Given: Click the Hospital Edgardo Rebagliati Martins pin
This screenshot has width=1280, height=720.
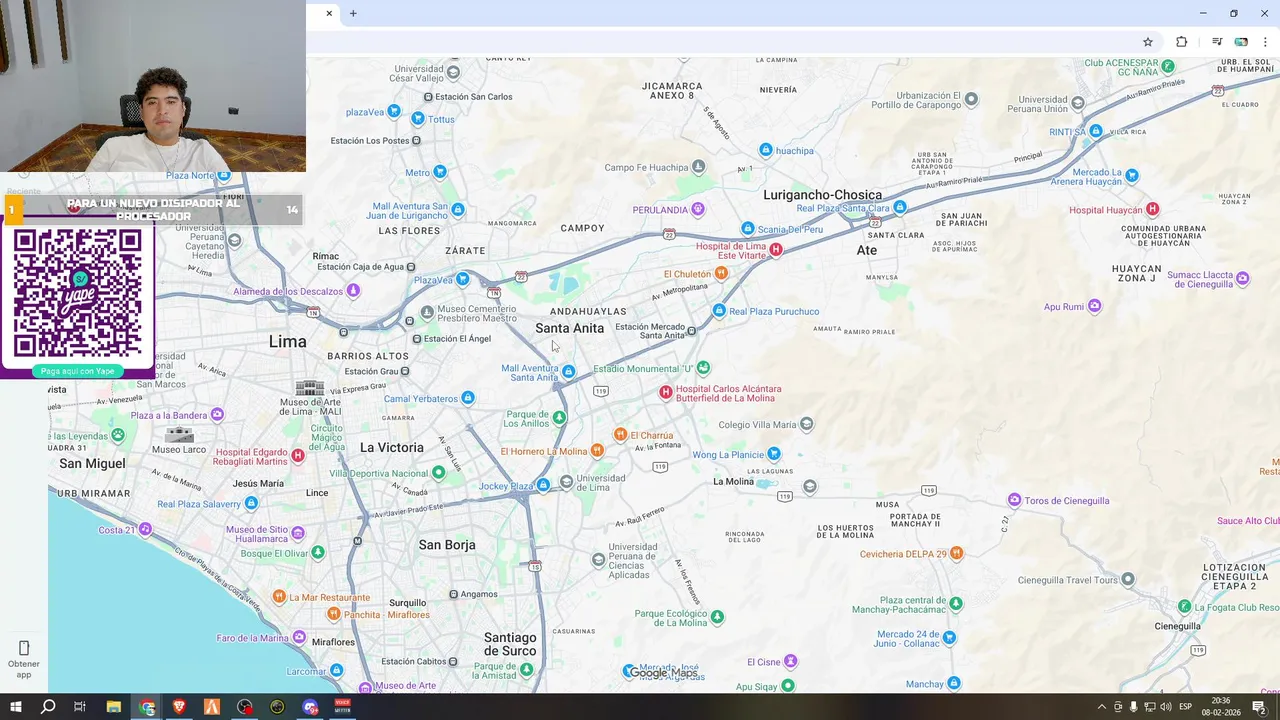Looking at the screenshot, I should coord(298,456).
